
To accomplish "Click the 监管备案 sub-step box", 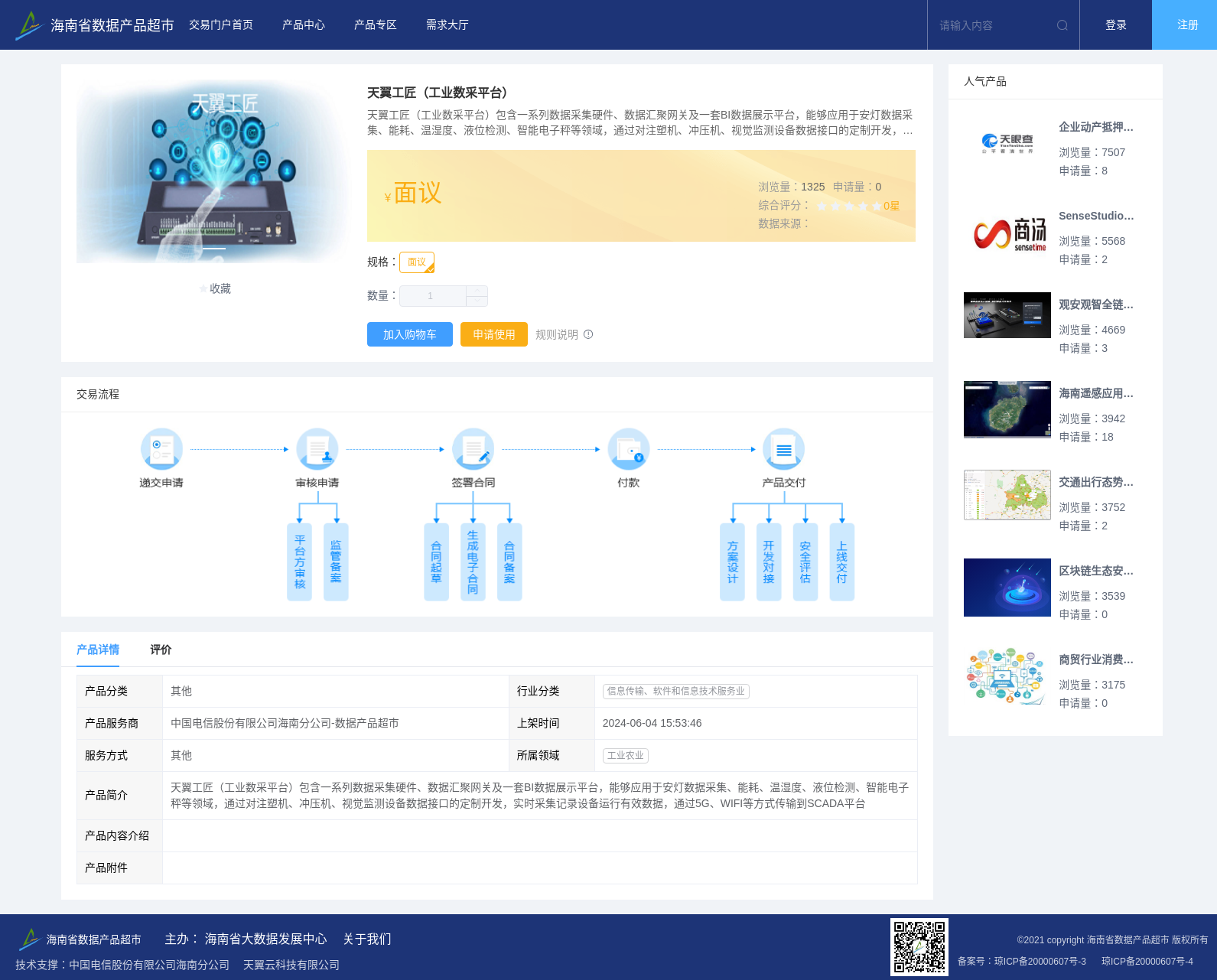I will coord(336,562).
